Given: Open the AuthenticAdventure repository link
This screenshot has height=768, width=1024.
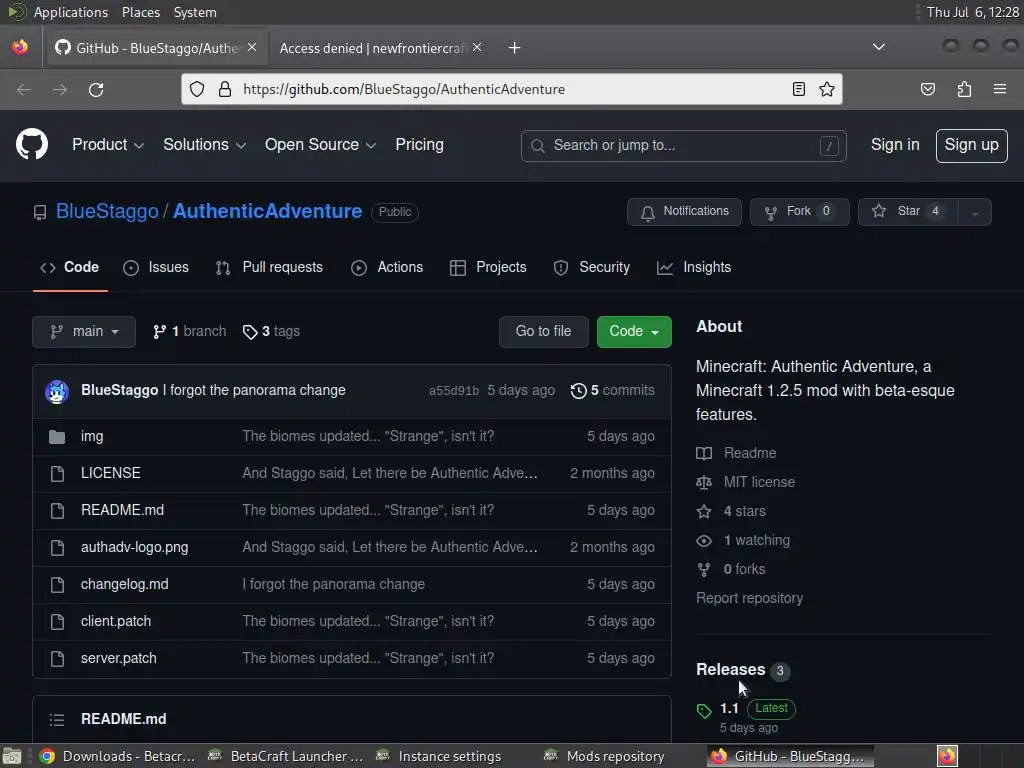Looking at the screenshot, I should tap(267, 212).
